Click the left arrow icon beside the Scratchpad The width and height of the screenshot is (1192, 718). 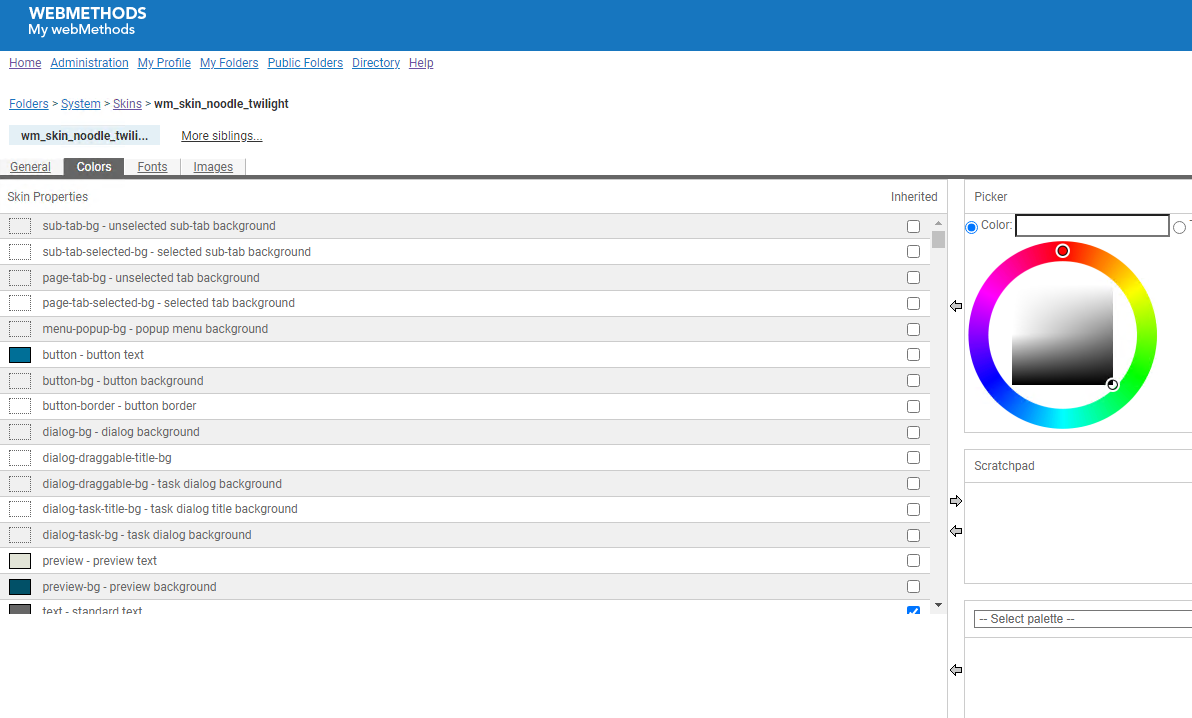[956, 531]
